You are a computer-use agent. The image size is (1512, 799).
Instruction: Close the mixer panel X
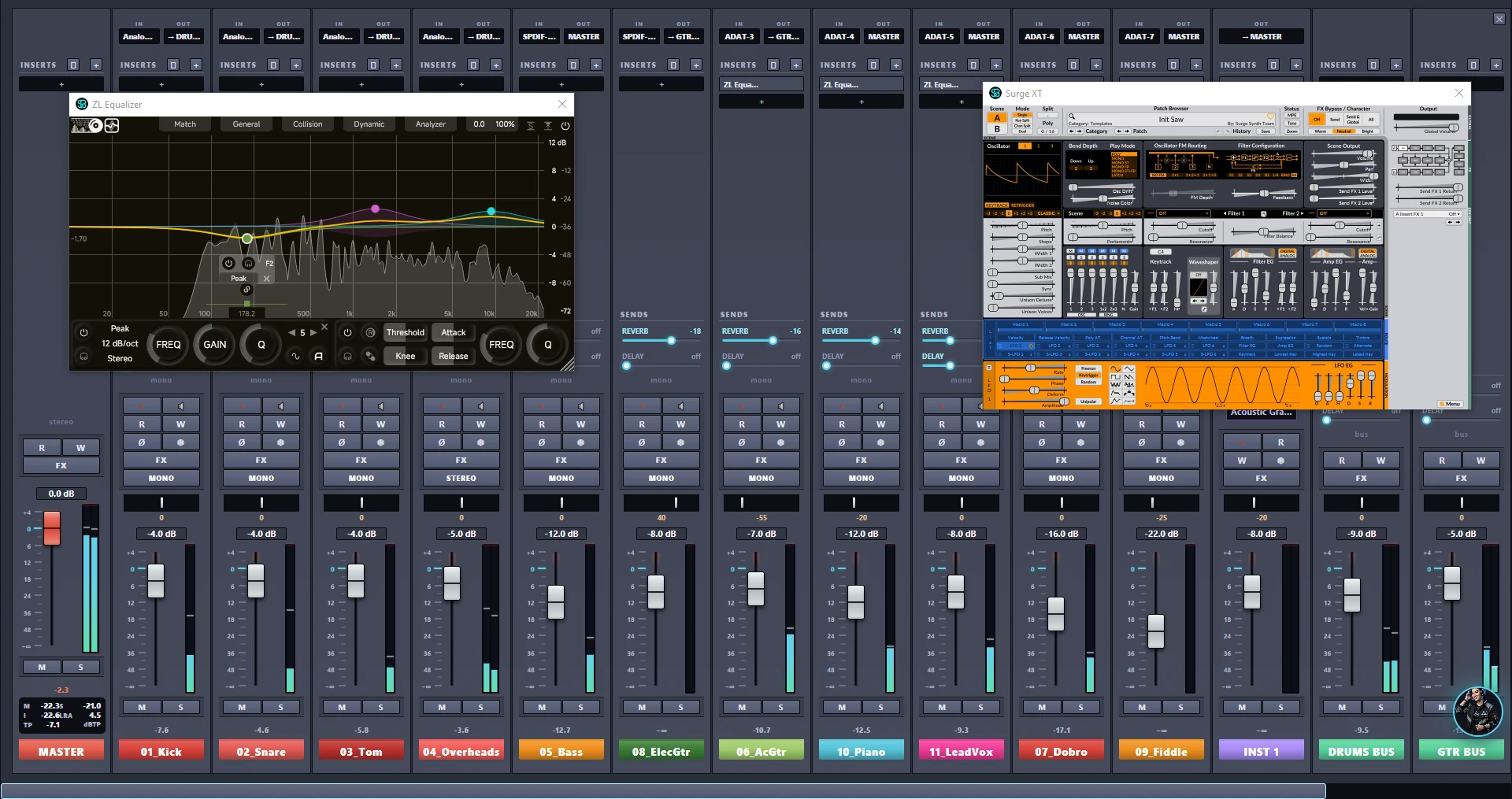tap(1499, 19)
